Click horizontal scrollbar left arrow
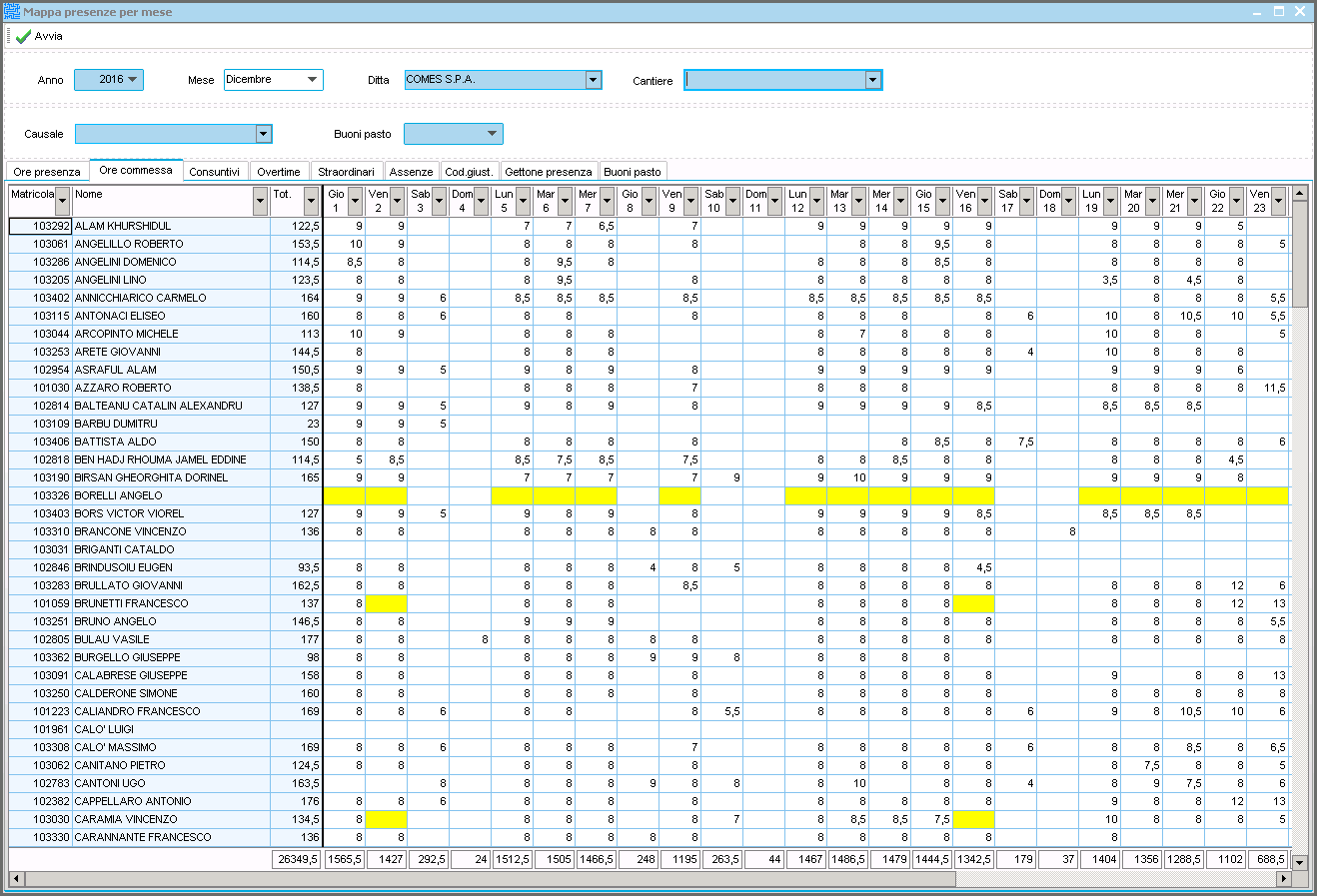The image size is (1317, 896). [15, 879]
